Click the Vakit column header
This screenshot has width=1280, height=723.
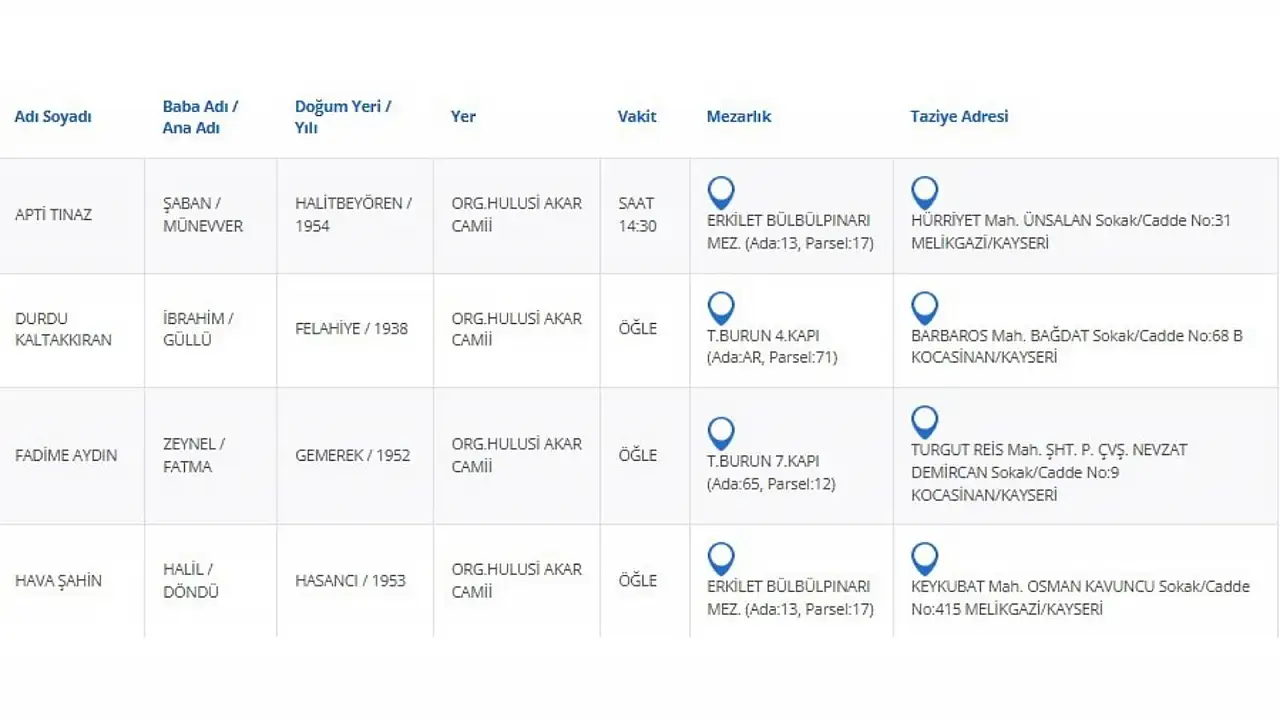637,116
